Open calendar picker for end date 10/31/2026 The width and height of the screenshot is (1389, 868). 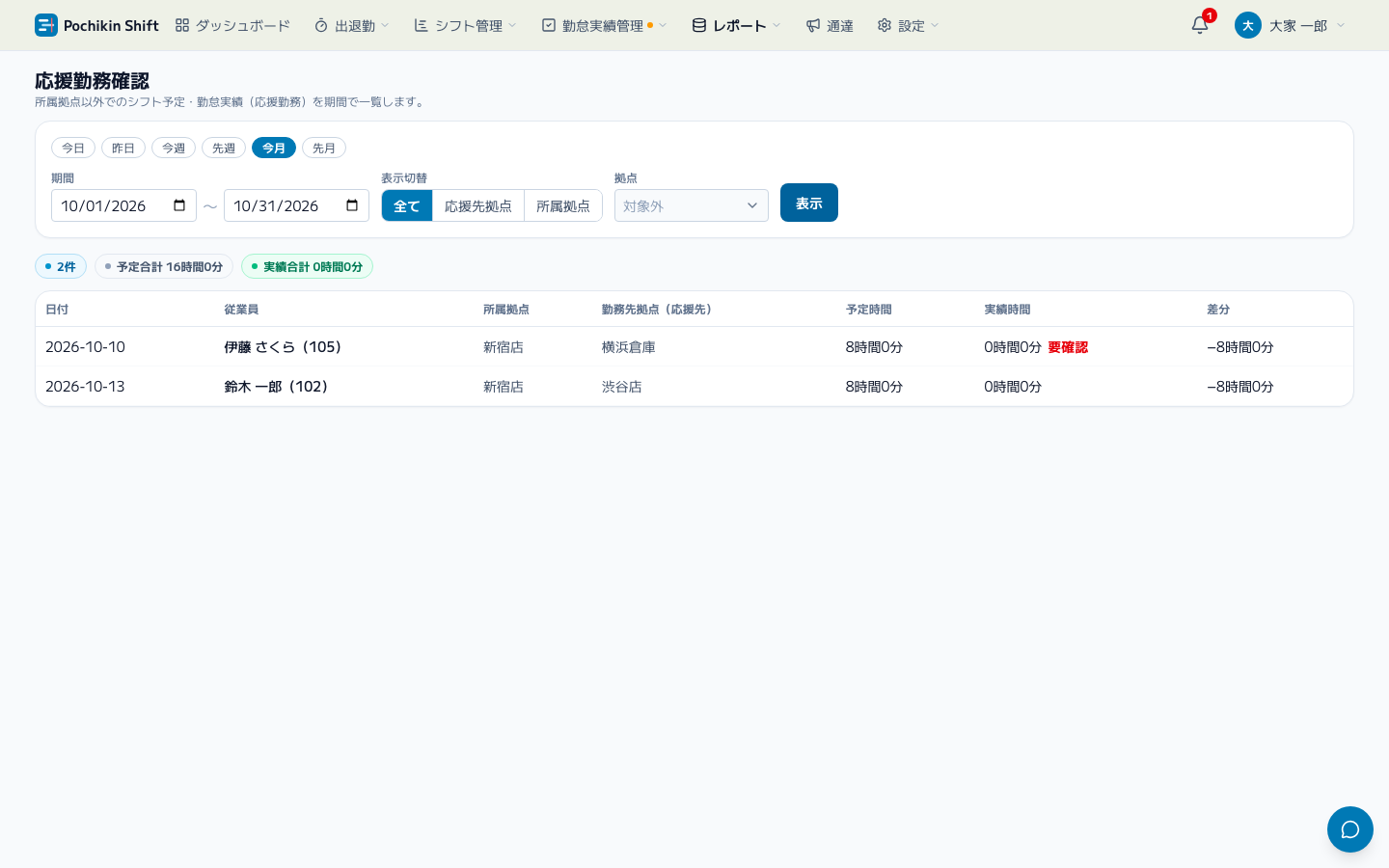tap(352, 205)
